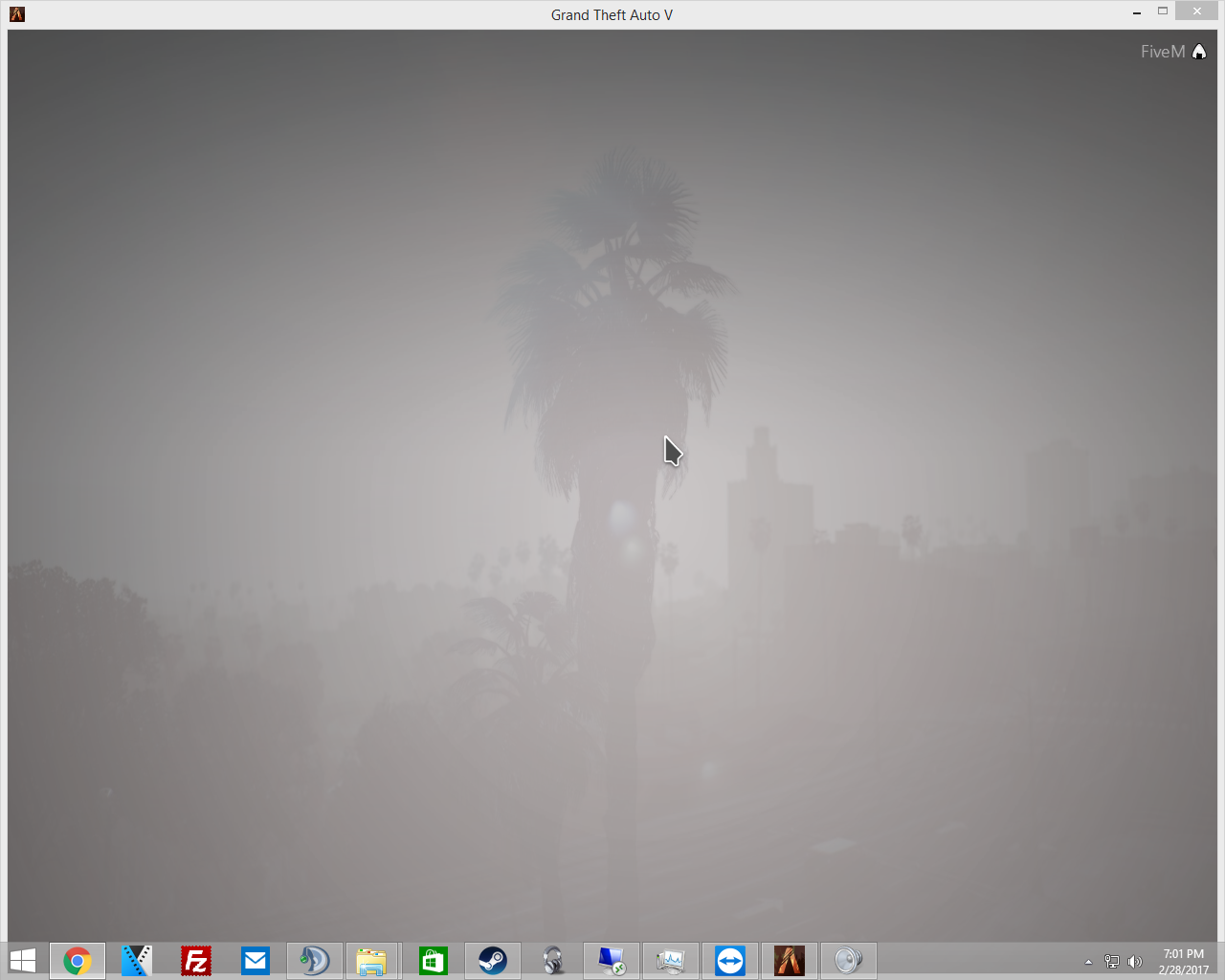This screenshot has height=980, width=1225.
Task: Open the performance monitor taskbar icon
Action: (x=671, y=960)
